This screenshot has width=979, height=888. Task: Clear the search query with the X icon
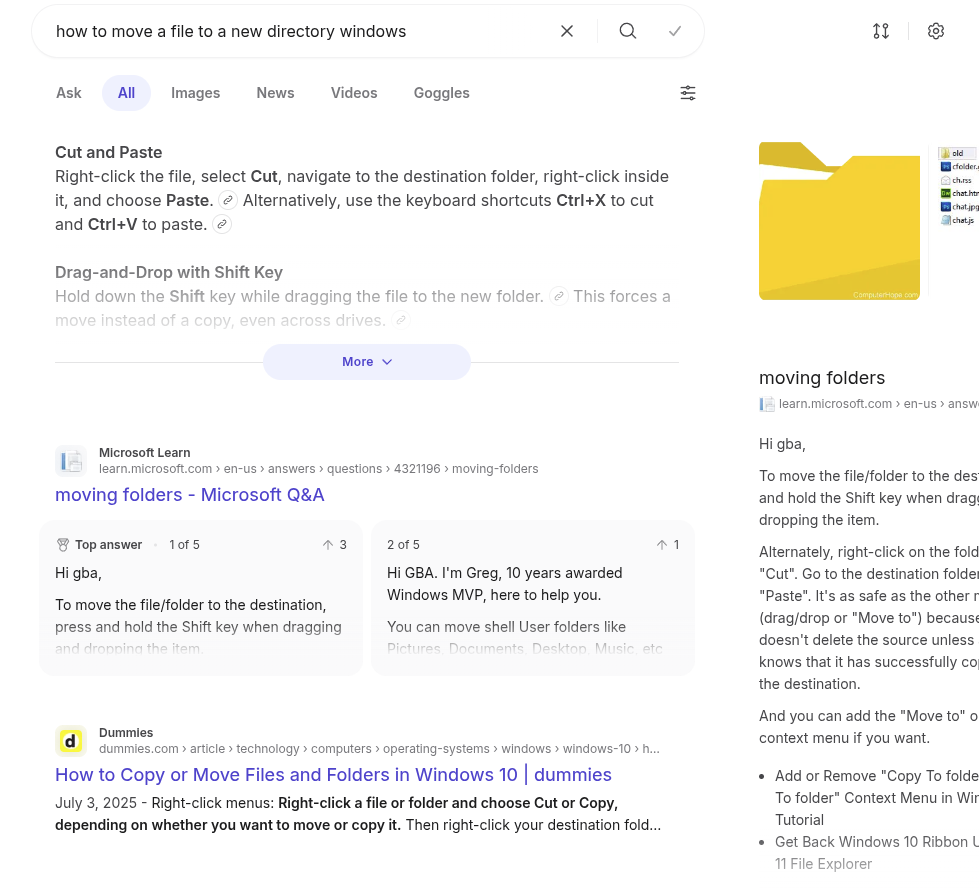[x=567, y=31]
